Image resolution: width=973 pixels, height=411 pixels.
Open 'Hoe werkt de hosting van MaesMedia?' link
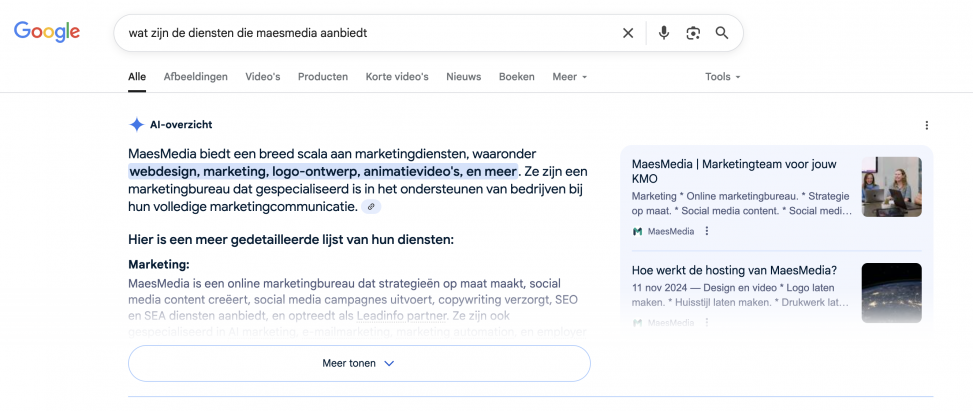coord(734,270)
